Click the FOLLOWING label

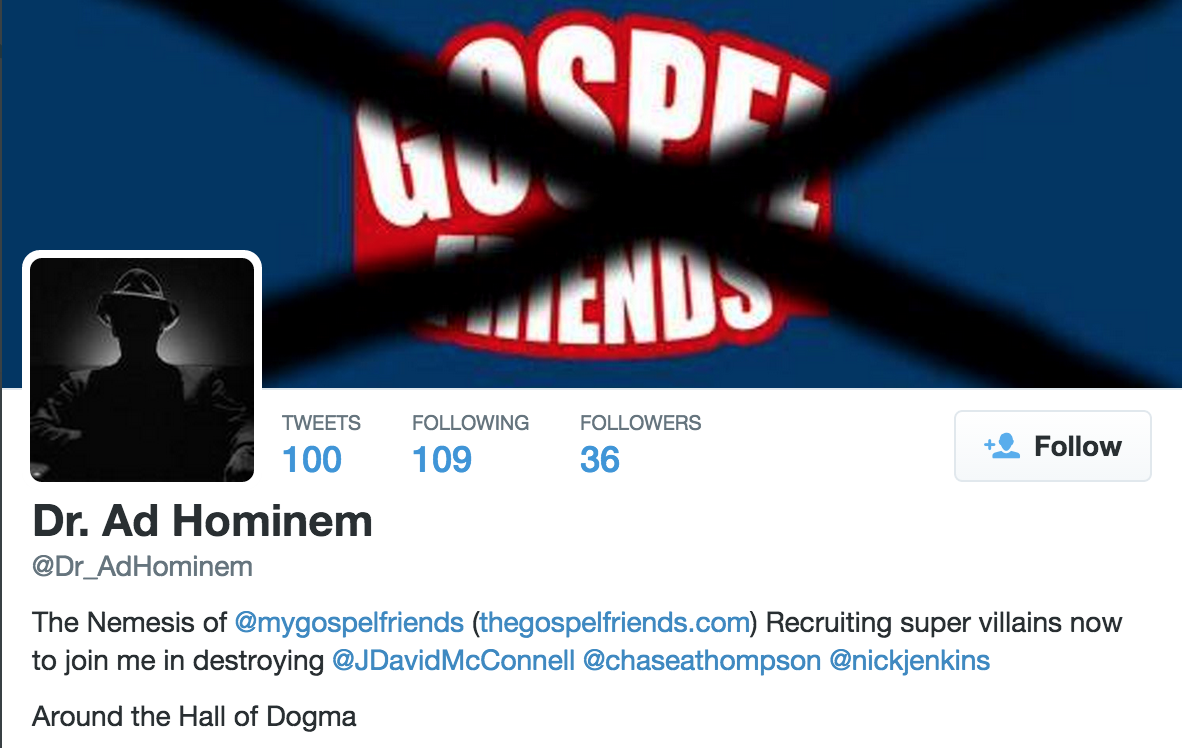(470, 423)
